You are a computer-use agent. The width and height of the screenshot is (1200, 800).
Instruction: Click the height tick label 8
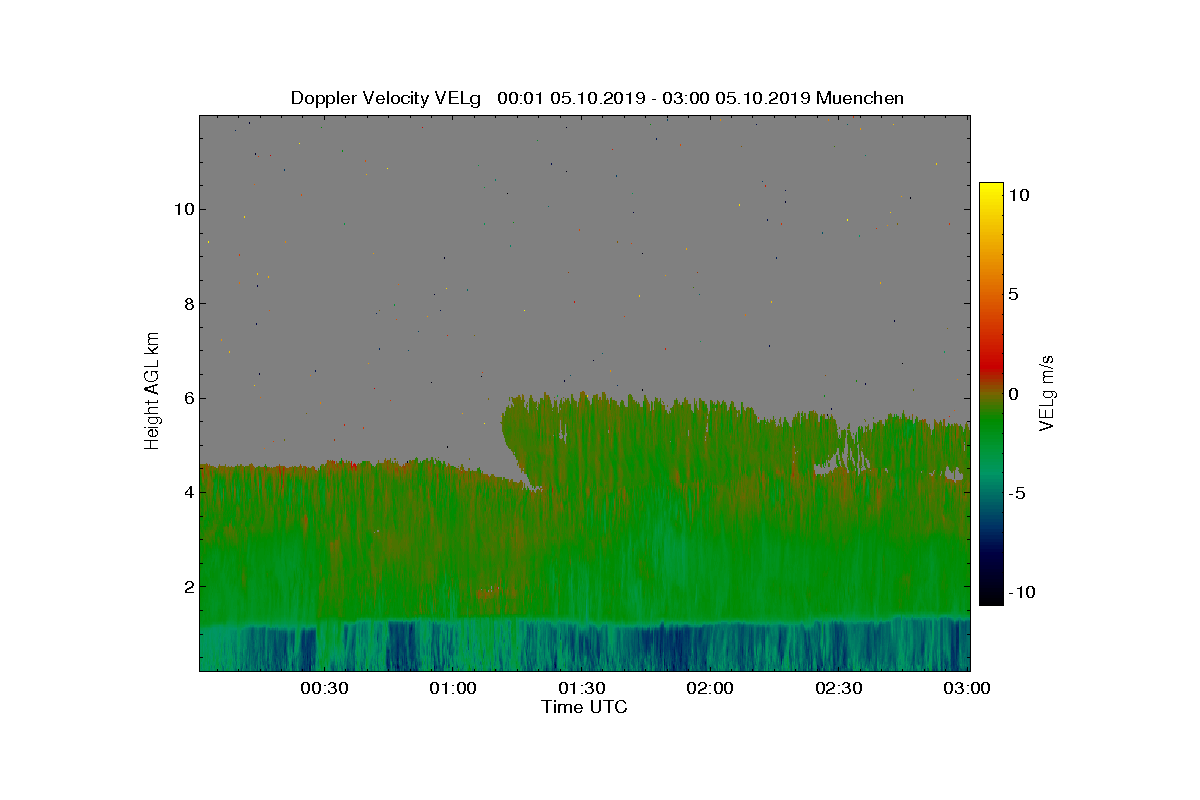coord(187,303)
